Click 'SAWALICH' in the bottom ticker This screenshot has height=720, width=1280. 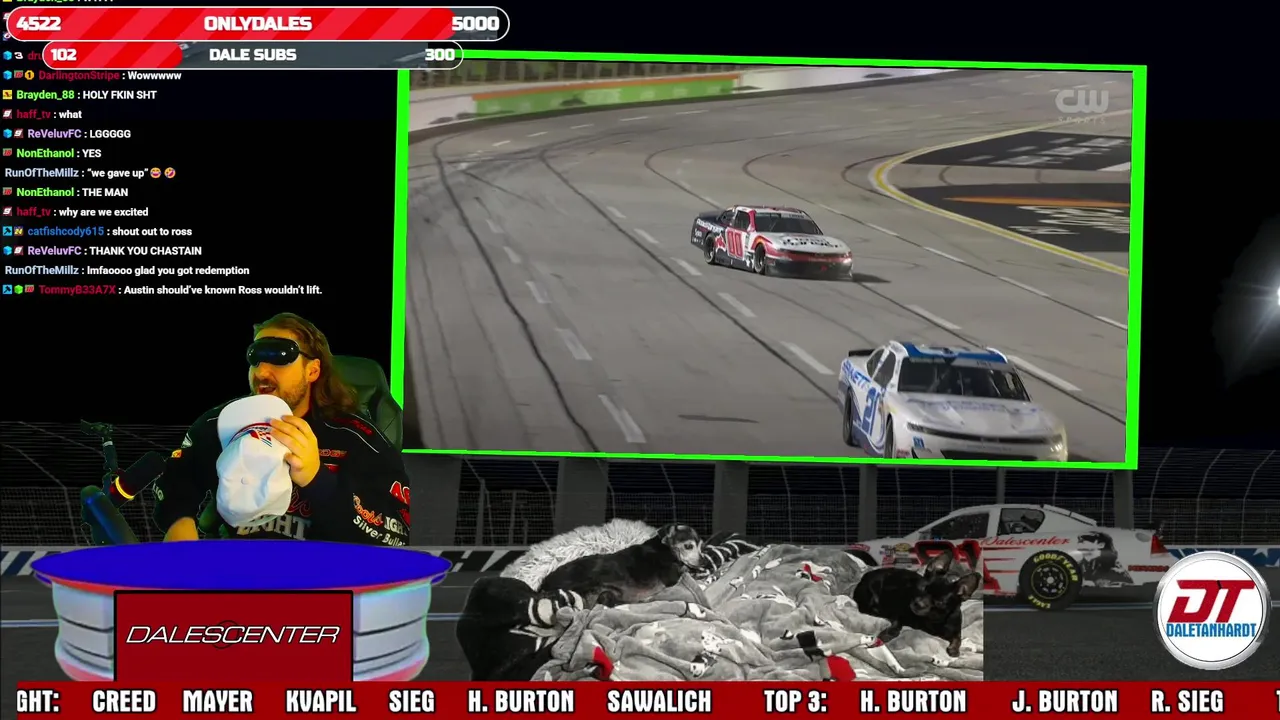click(x=659, y=702)
